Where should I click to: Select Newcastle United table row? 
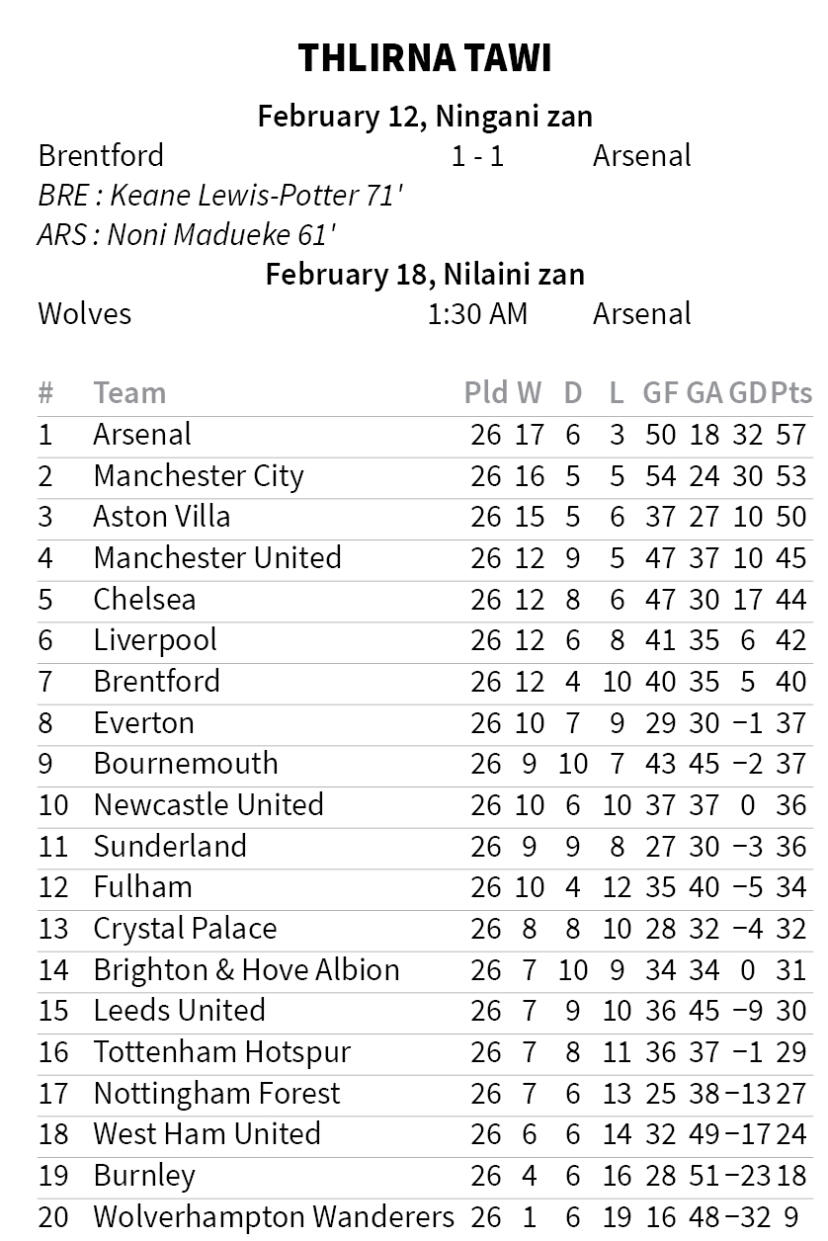coord(208,805)
